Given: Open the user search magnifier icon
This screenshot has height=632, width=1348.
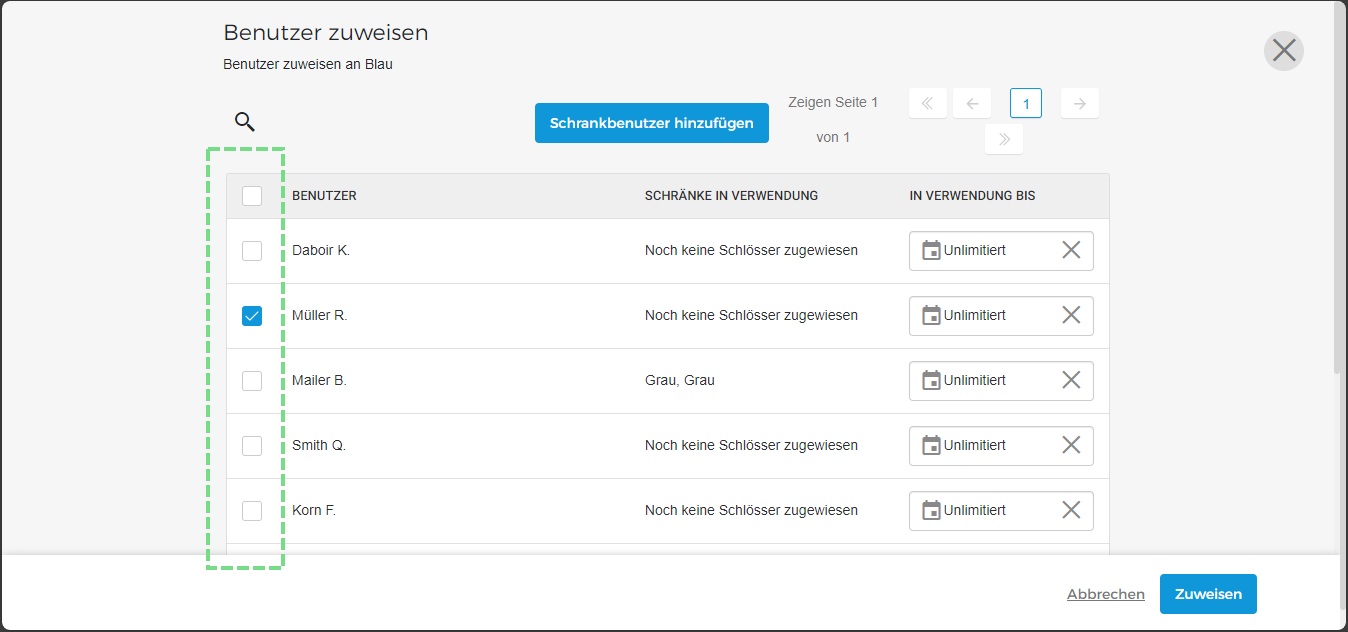Looking at the screenshot, I should pos(245,122).
